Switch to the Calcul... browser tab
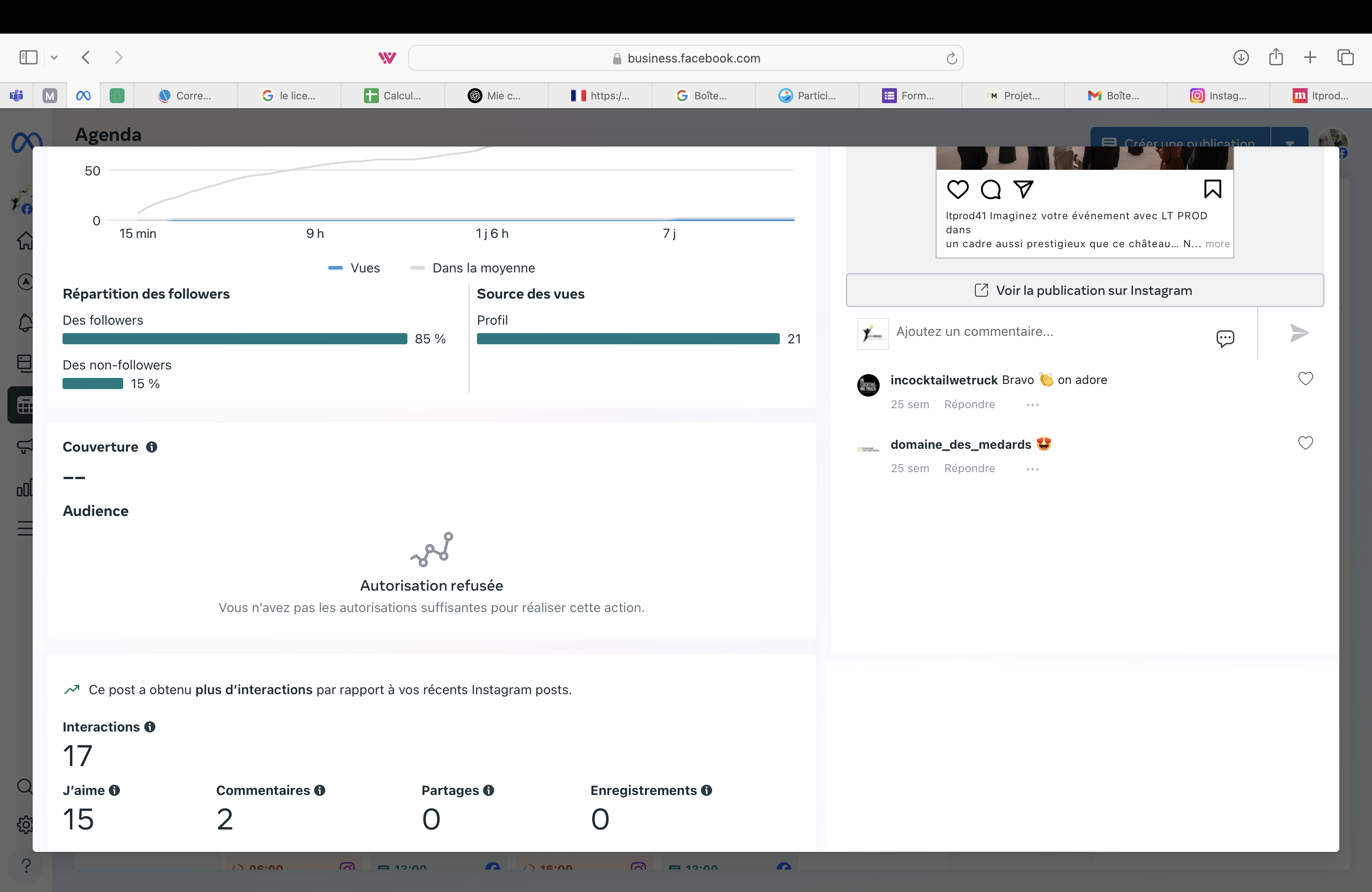1372x892 pixels. coord(392,96)
